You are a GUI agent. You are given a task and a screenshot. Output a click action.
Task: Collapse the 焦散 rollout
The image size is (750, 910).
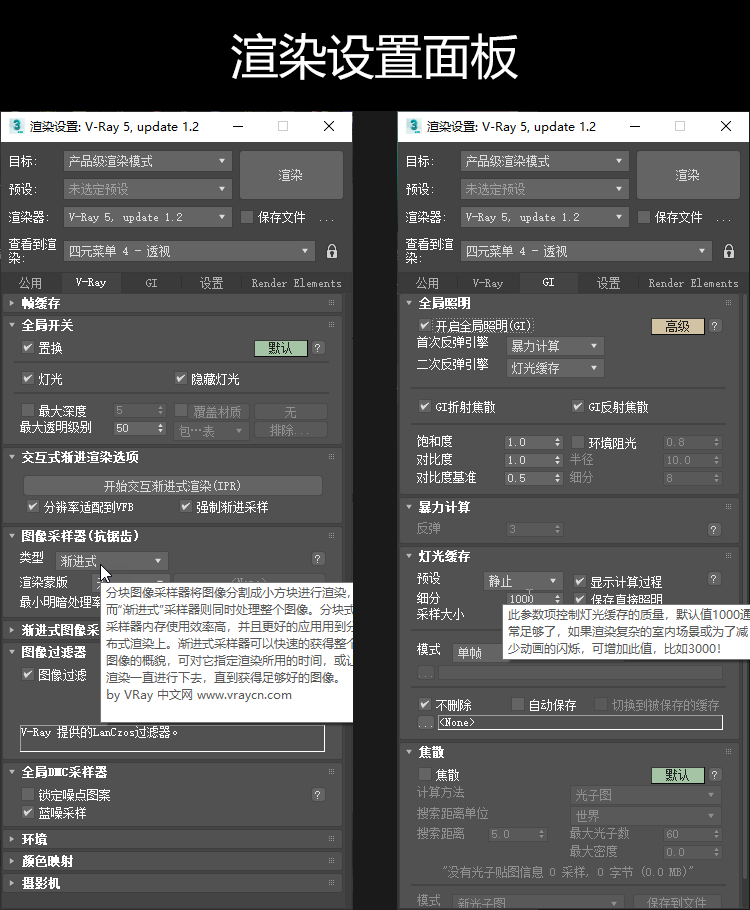(409, 752)
